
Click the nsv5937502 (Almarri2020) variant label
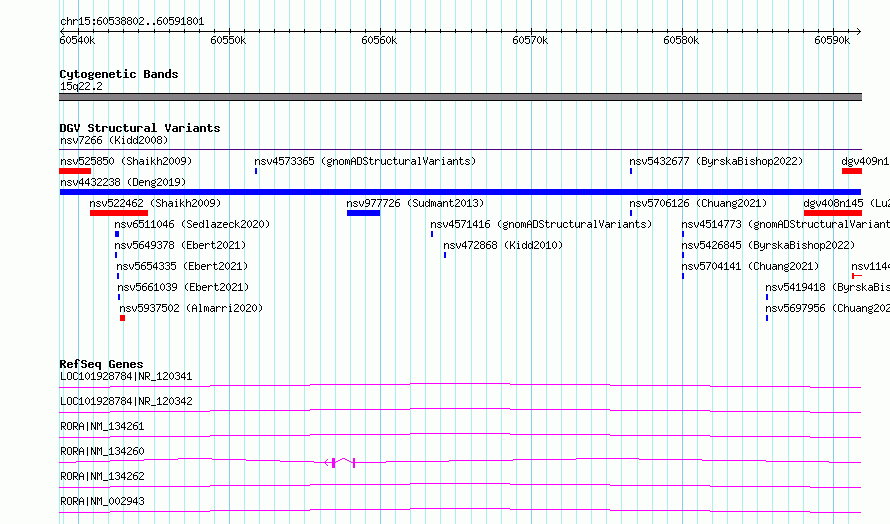[191, 308]
